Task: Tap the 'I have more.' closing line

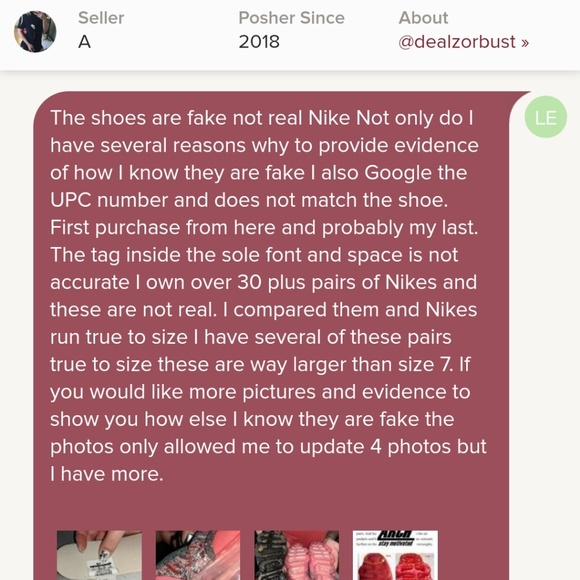Action: point(107,474)
